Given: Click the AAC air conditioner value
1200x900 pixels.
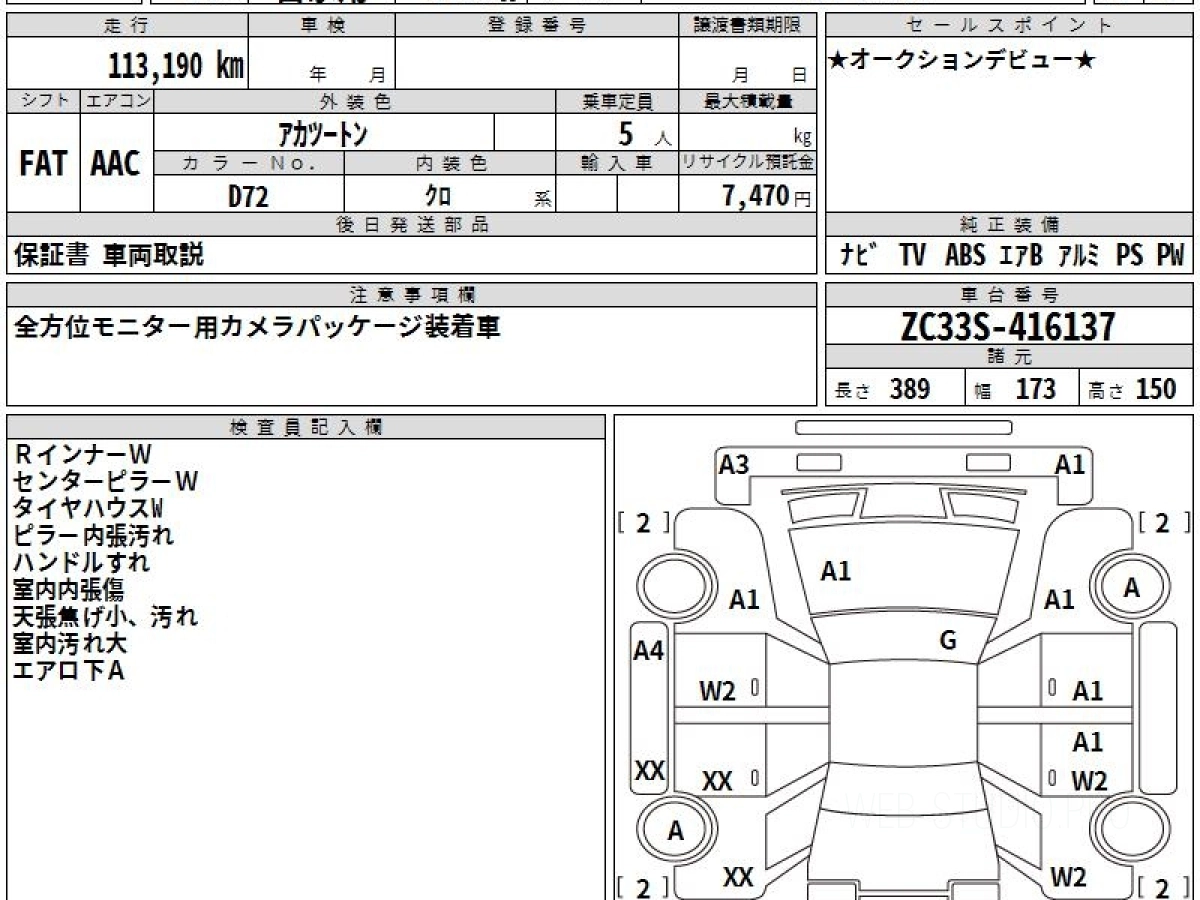Looking at the screenshot, I should point(116,165).
